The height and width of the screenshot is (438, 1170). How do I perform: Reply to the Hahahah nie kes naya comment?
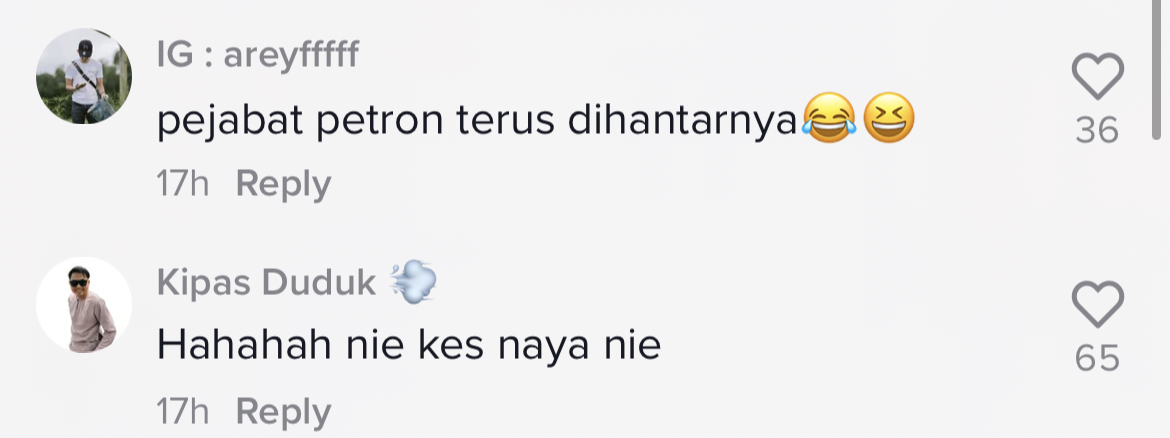(284, 412)
